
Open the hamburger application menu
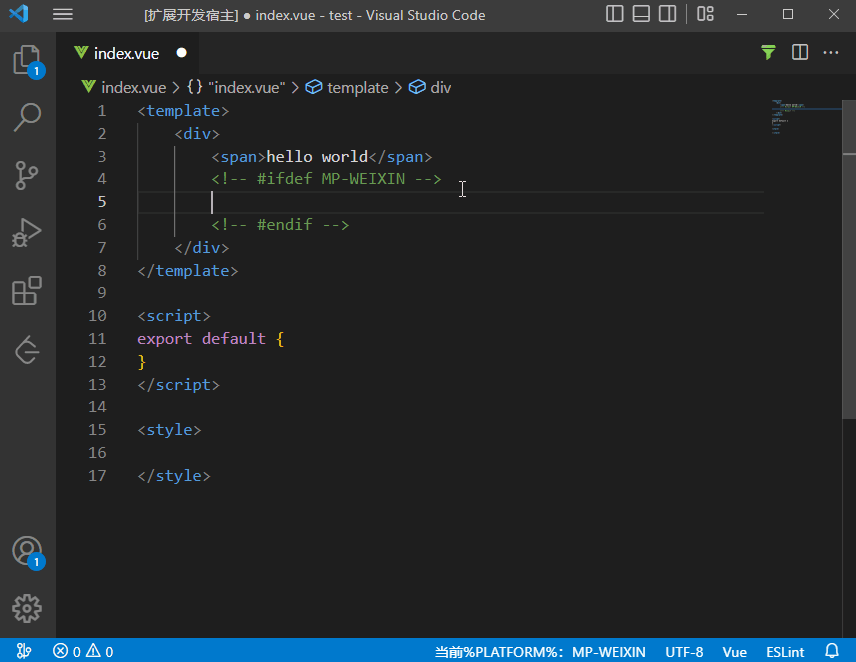click(x=63, y=15)
